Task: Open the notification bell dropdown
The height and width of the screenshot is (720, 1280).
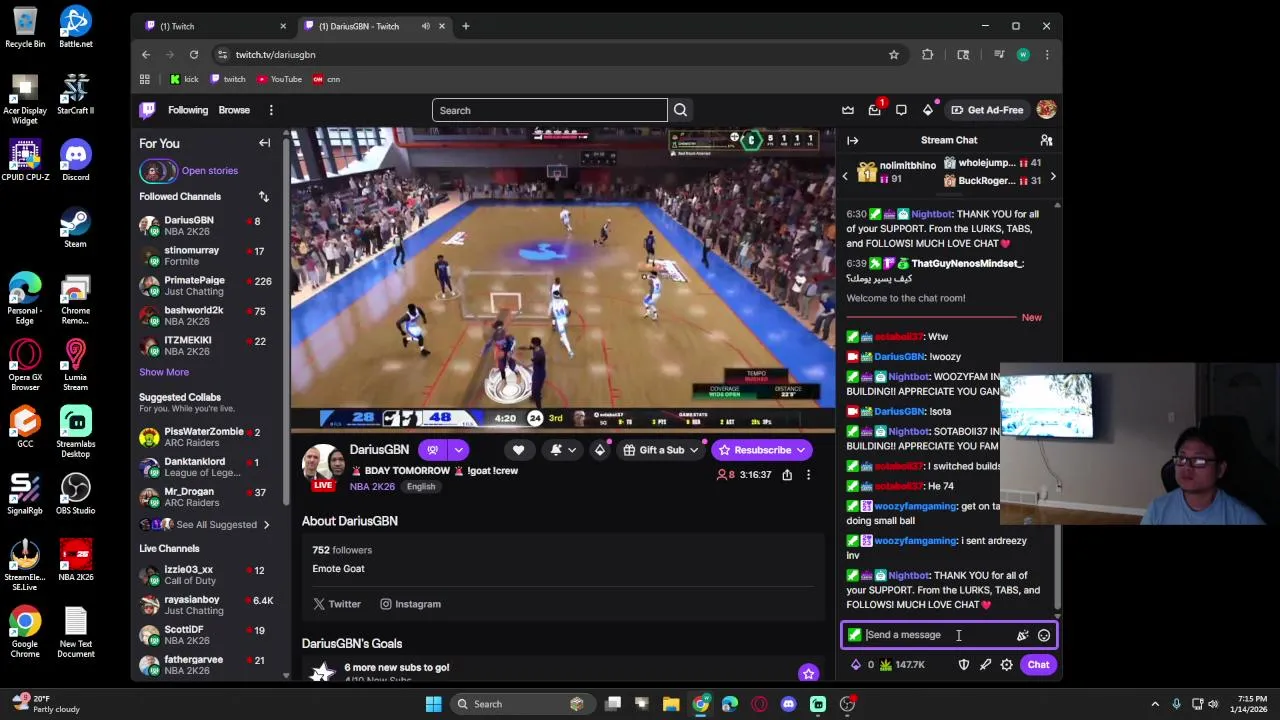Action: point(563,450)
